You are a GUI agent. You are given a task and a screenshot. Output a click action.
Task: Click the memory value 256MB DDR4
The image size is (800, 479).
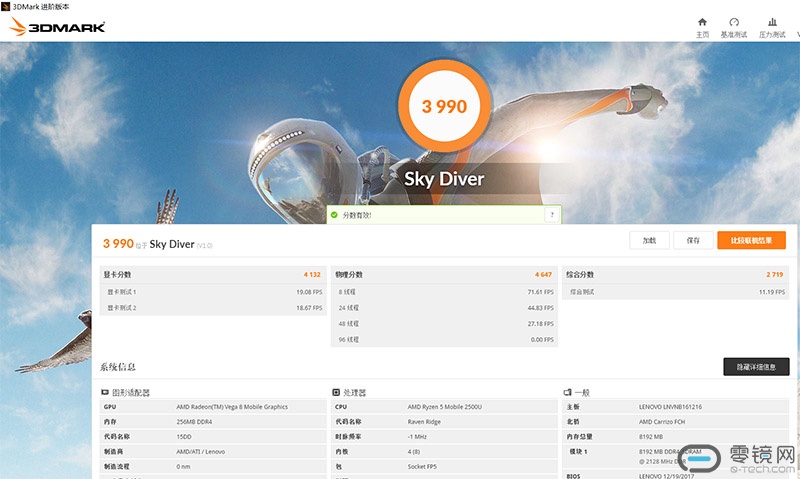194,422
